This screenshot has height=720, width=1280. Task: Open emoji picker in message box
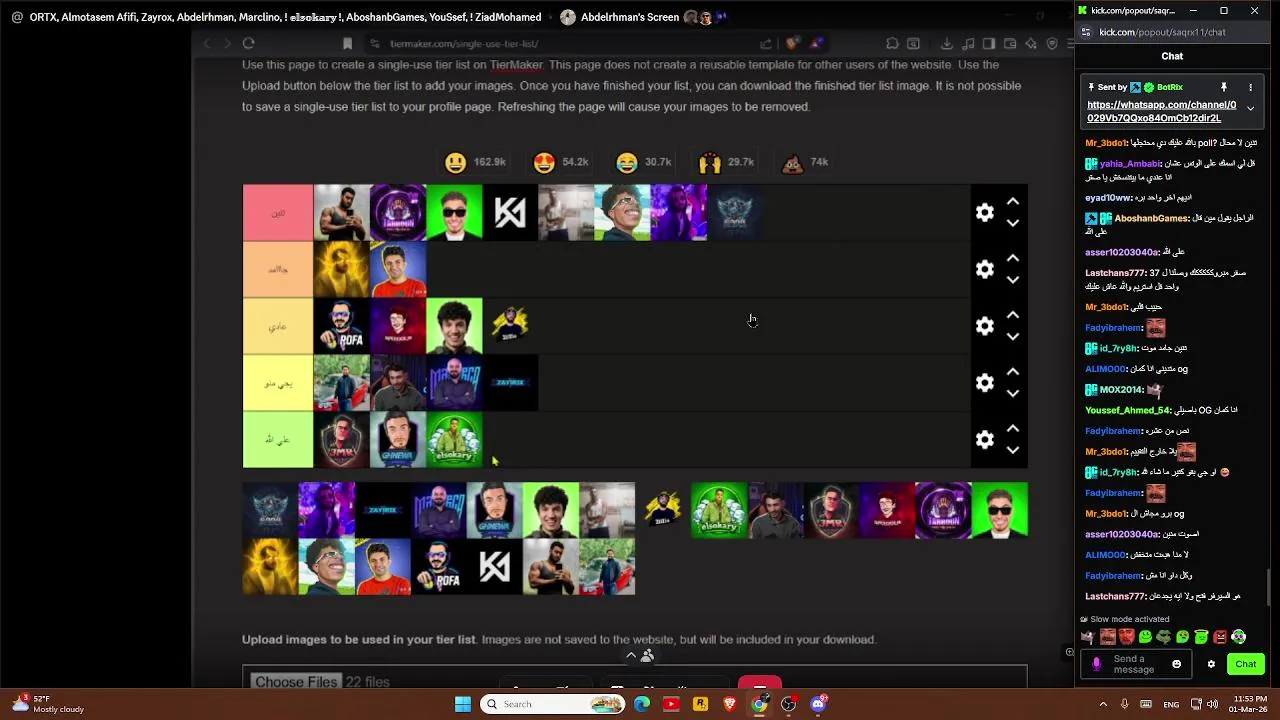[x=1176, y=664]
